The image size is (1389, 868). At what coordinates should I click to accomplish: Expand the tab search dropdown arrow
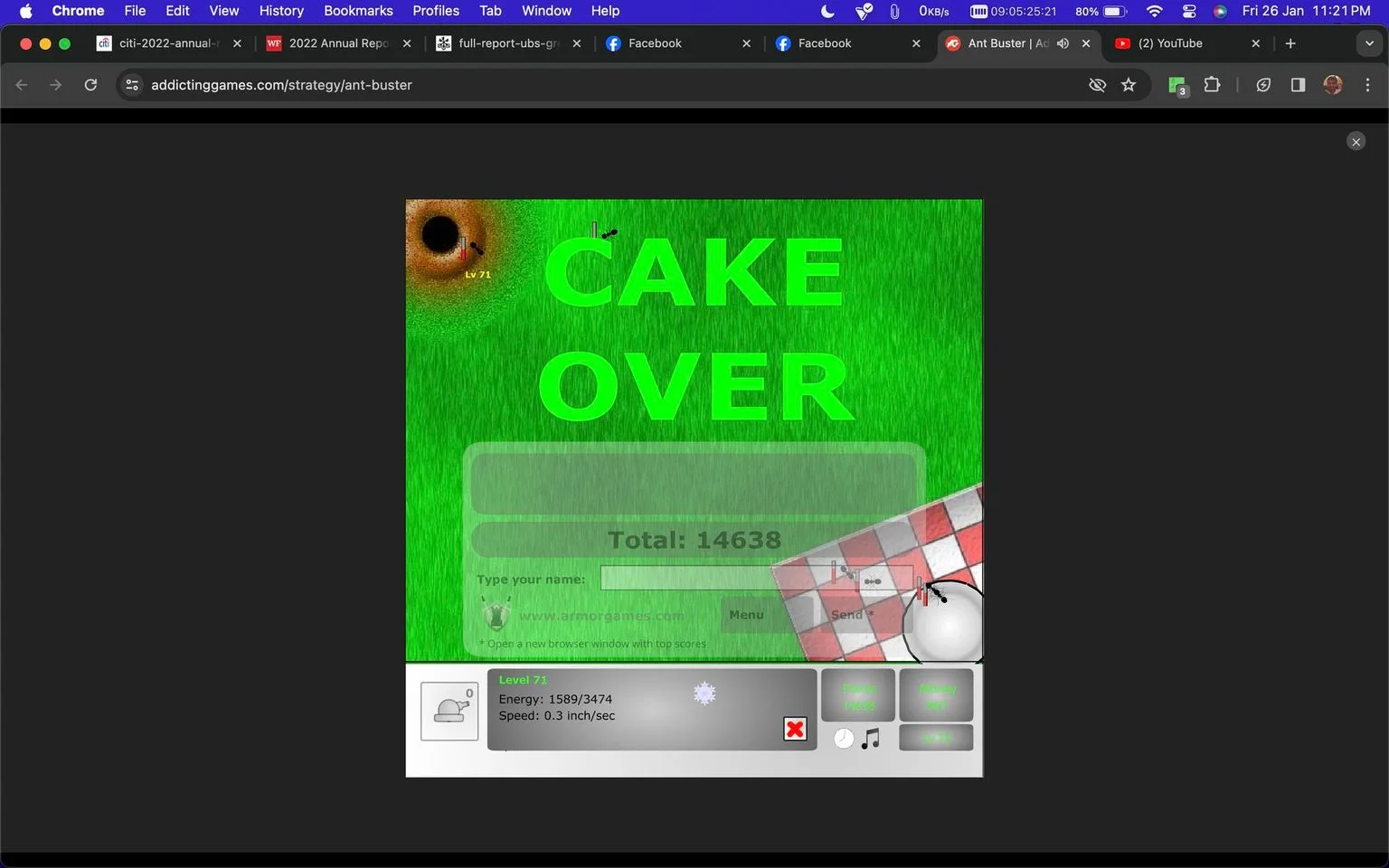(1369, 43)
